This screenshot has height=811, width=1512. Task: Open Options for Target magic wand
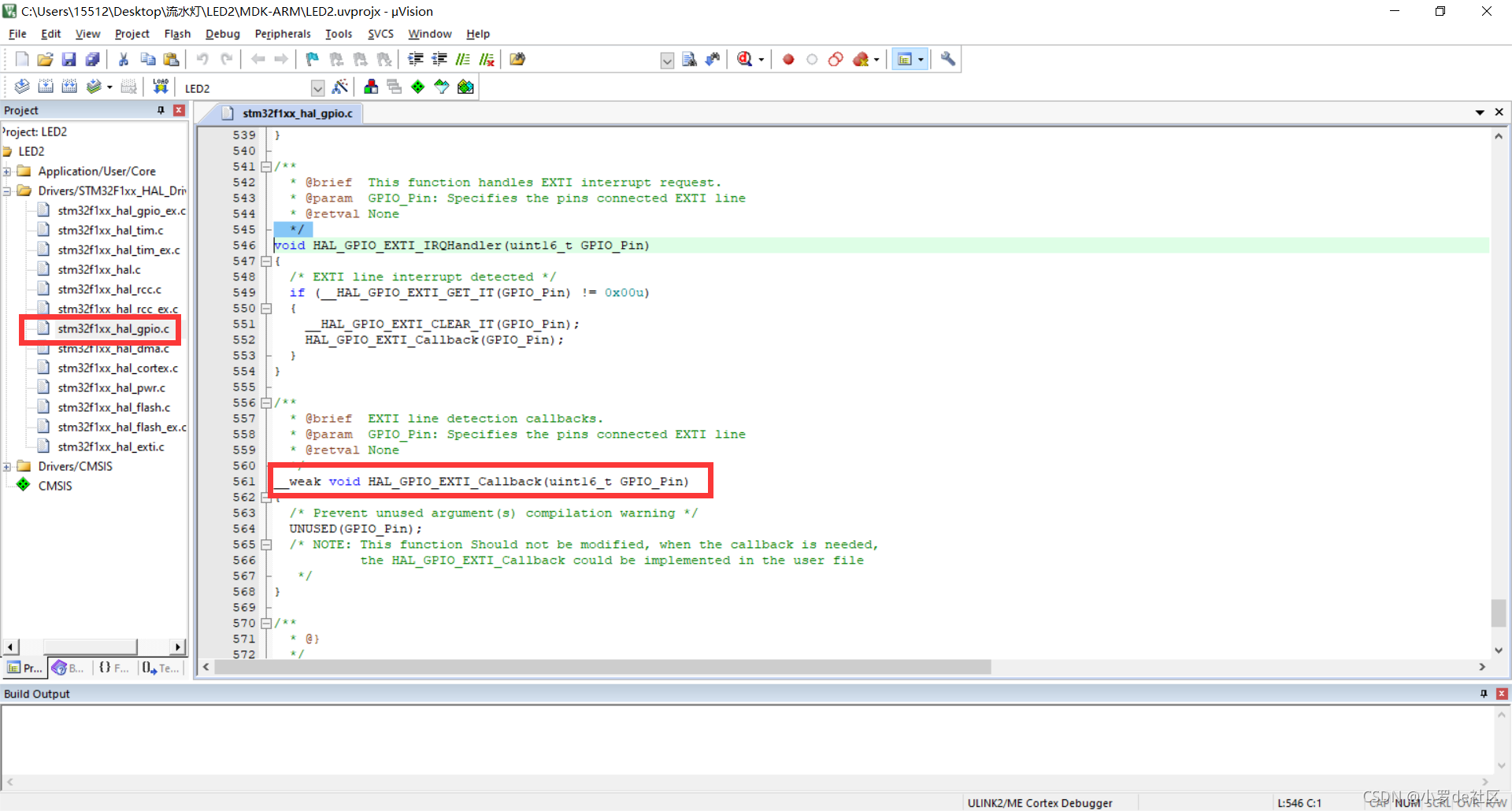[340, 87]
